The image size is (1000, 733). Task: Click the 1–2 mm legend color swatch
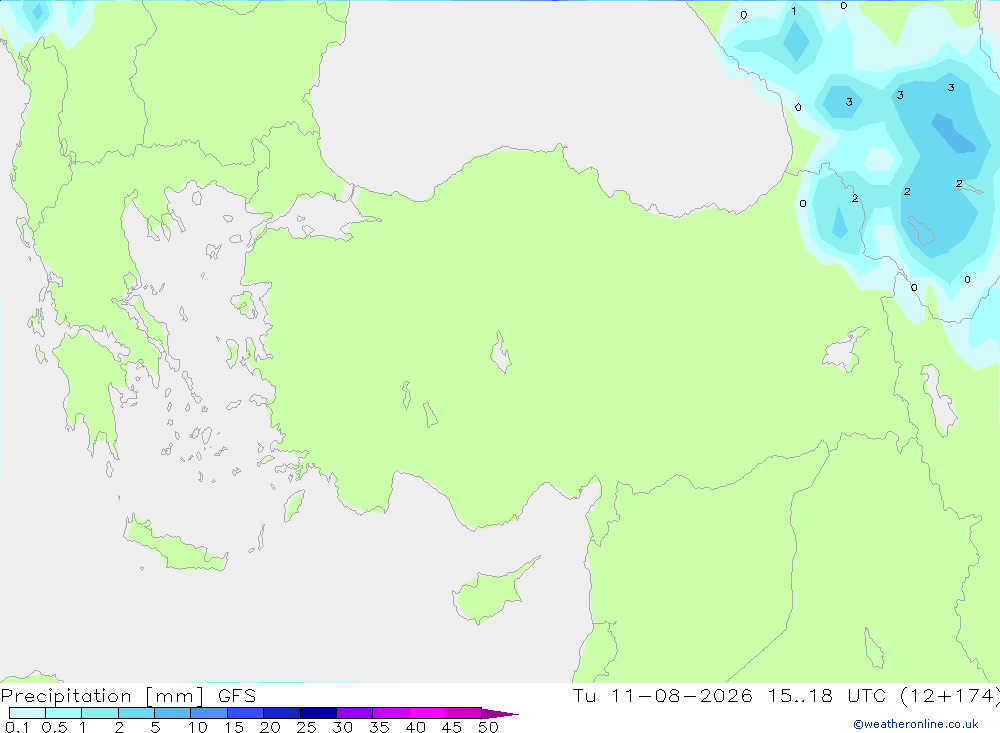click(100, 713)
